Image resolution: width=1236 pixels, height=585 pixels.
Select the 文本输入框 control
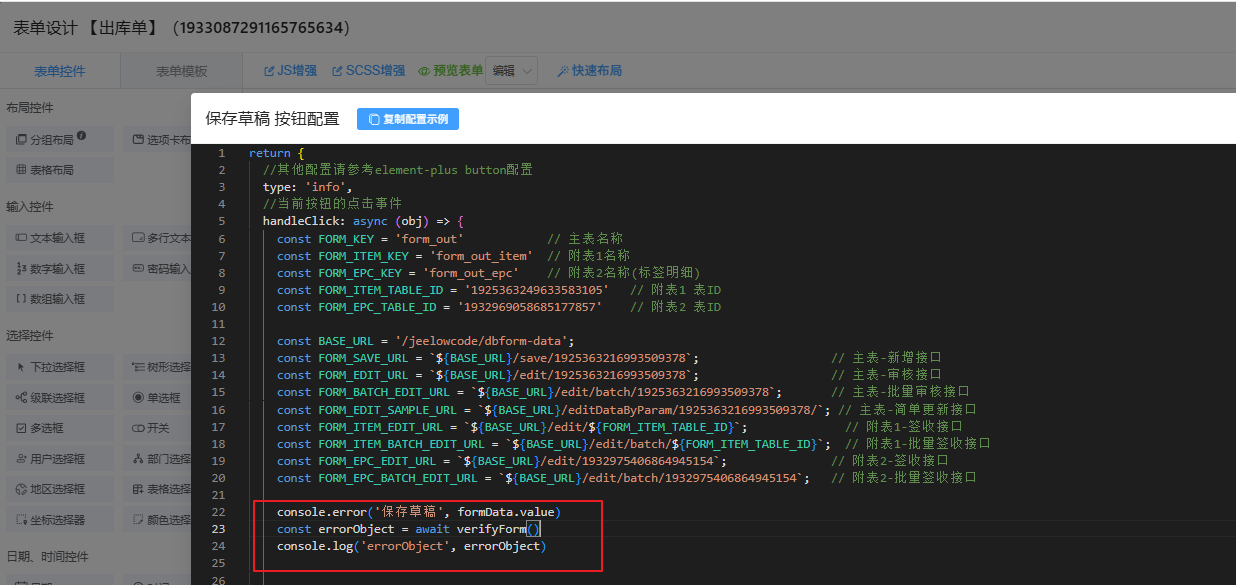click(x=59, y=238)
